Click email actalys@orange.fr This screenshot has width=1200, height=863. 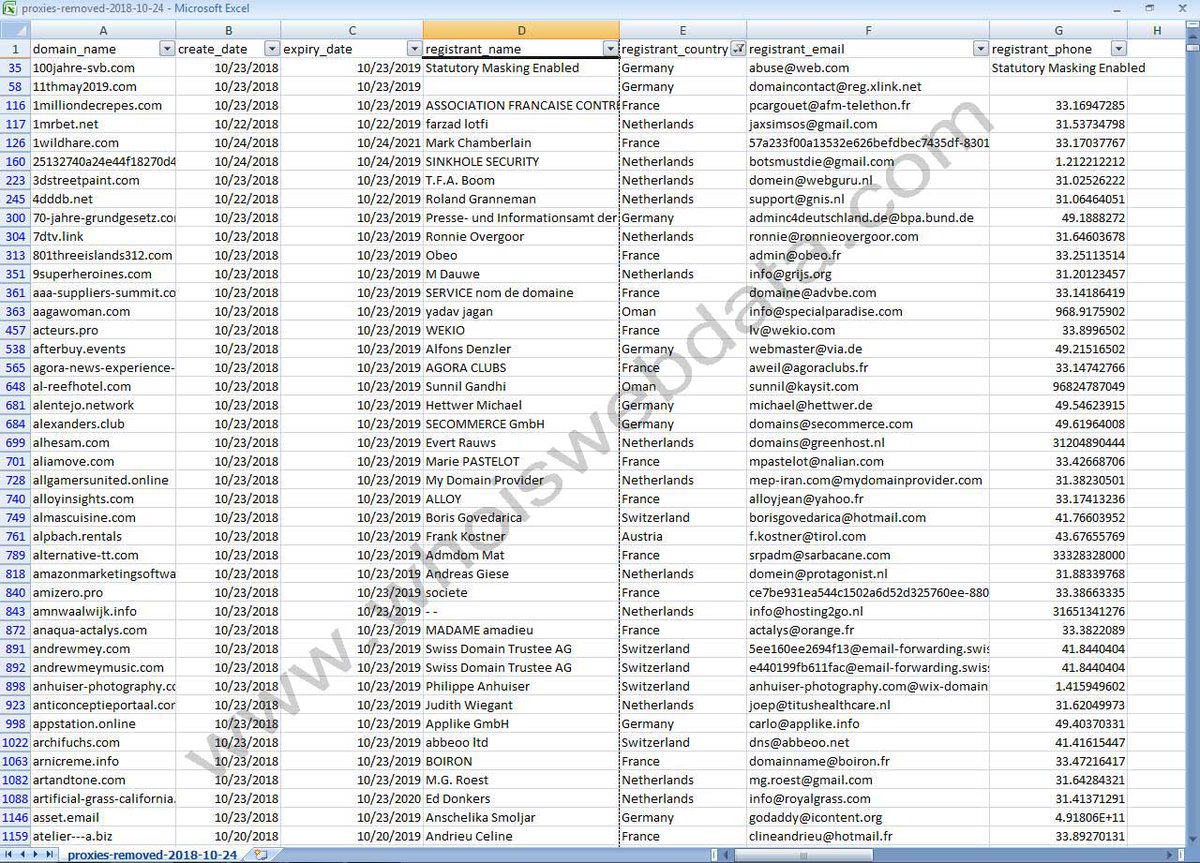coord(868,631)
